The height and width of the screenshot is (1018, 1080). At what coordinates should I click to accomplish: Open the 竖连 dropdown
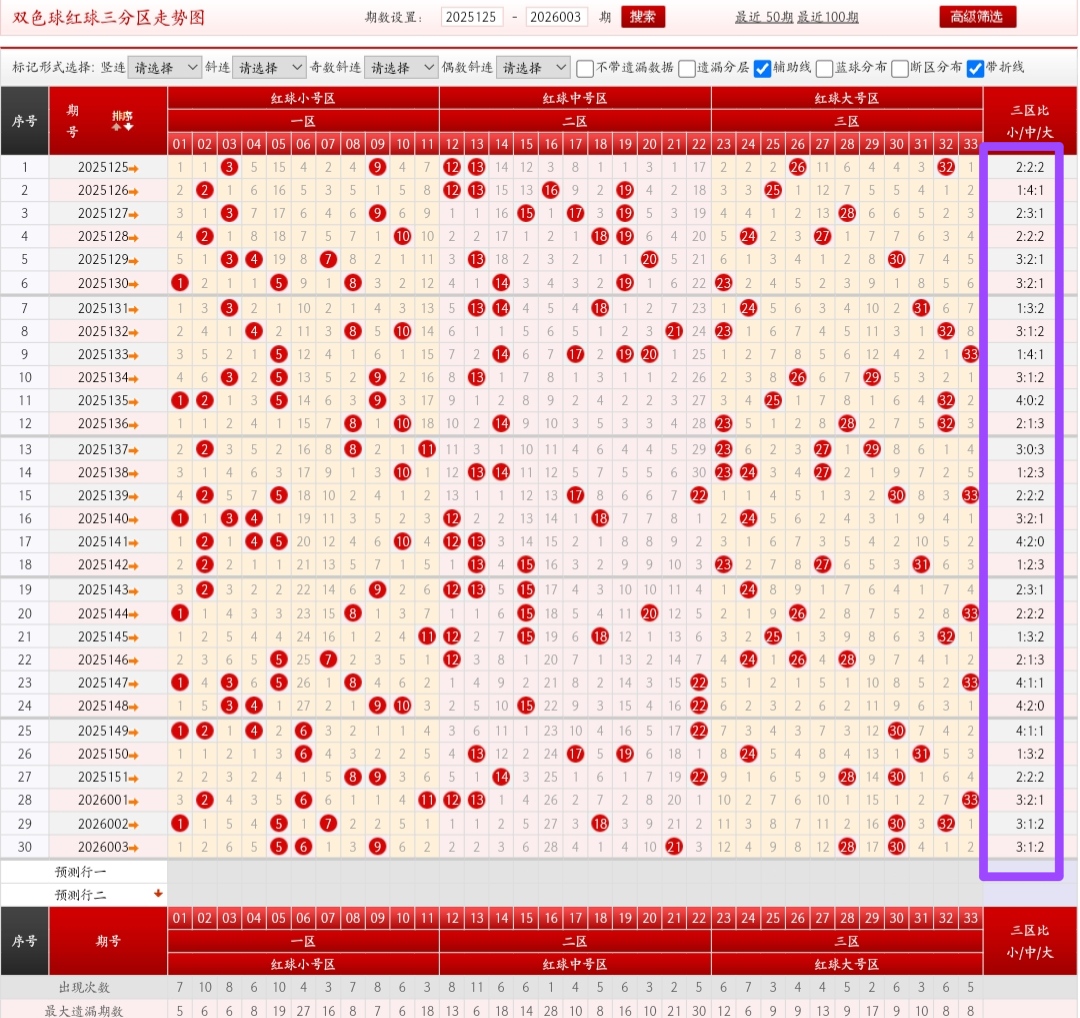click(x=165, y=68)
